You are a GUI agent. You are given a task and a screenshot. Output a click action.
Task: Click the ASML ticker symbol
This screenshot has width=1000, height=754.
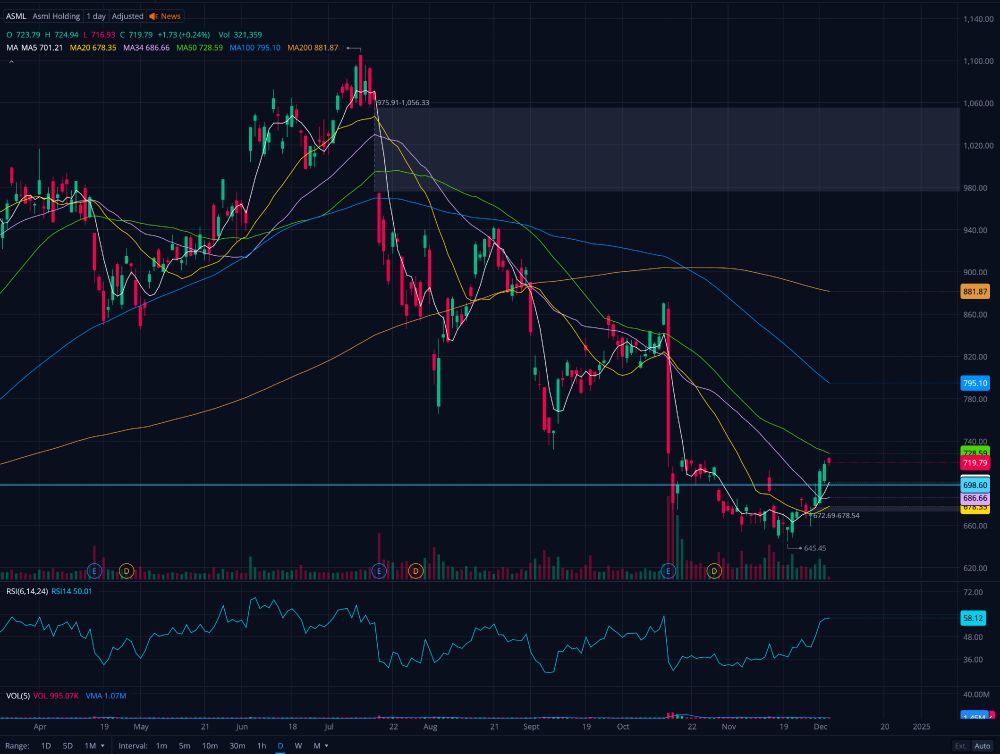(16, 16)
